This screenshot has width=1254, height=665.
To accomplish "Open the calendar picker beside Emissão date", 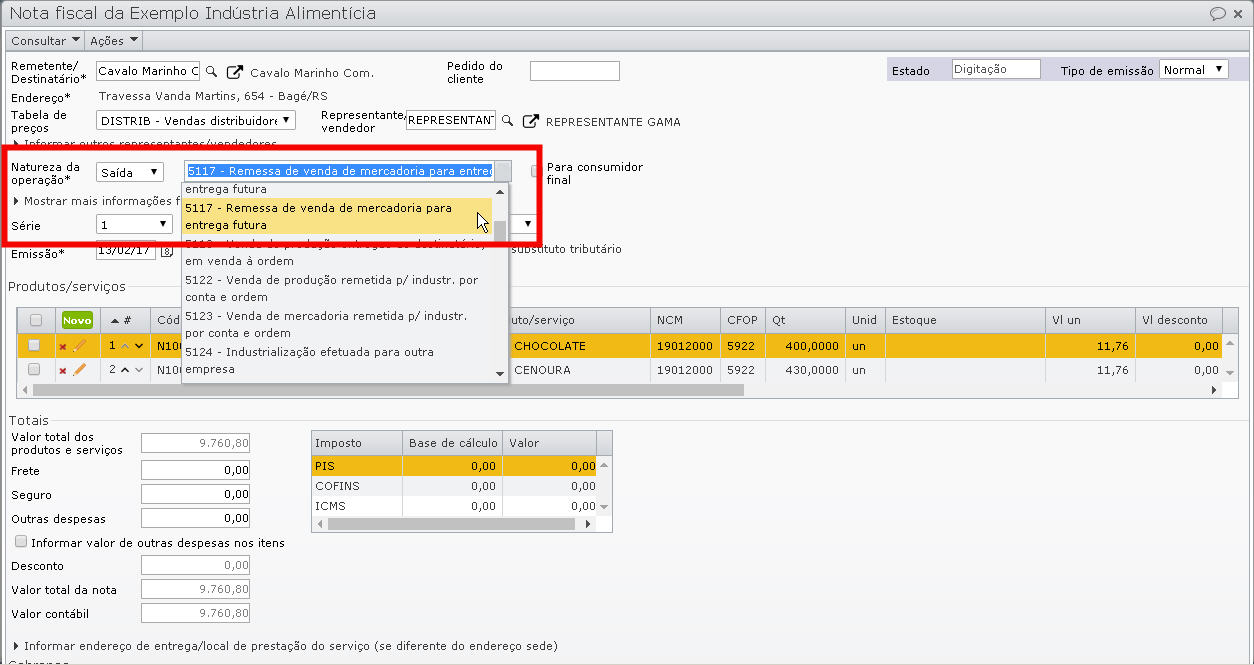I will [x=167, y=250].
